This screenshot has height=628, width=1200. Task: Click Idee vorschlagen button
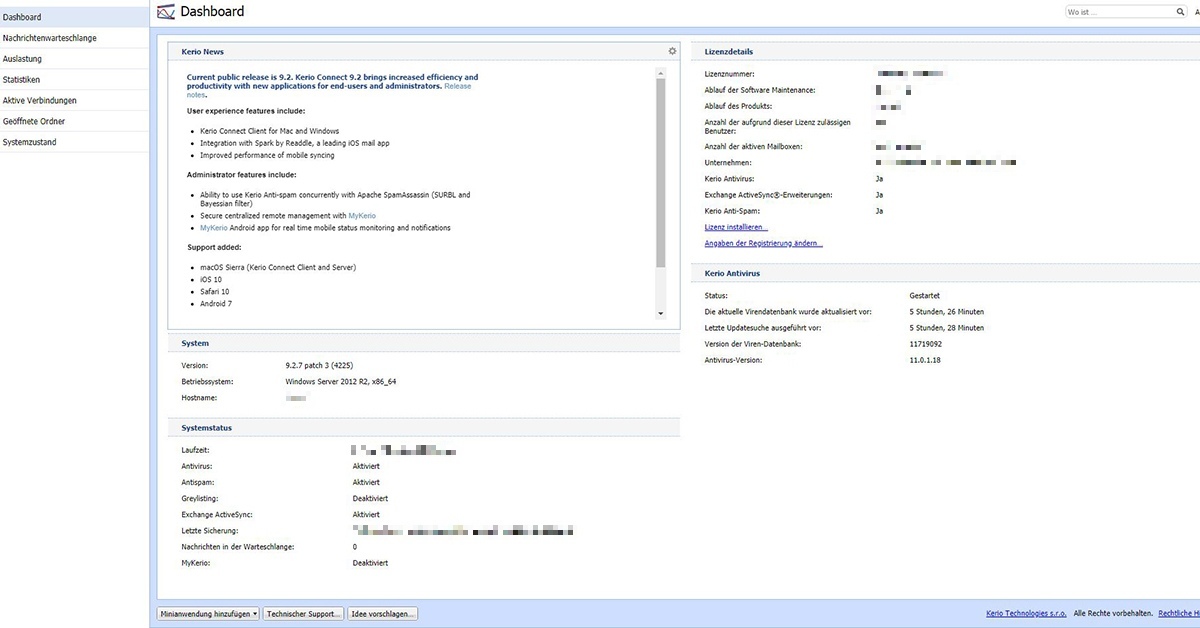[x=383, y=613]
